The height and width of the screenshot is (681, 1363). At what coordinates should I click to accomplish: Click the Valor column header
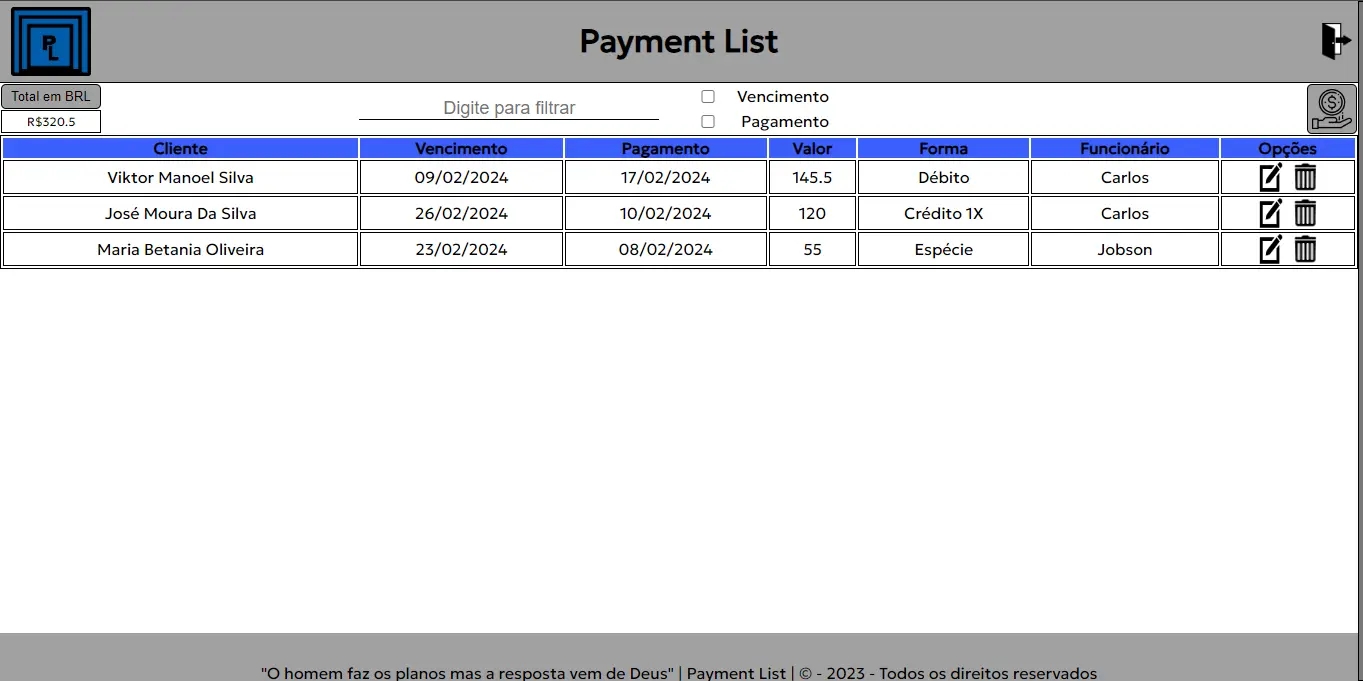pos(812,148)
